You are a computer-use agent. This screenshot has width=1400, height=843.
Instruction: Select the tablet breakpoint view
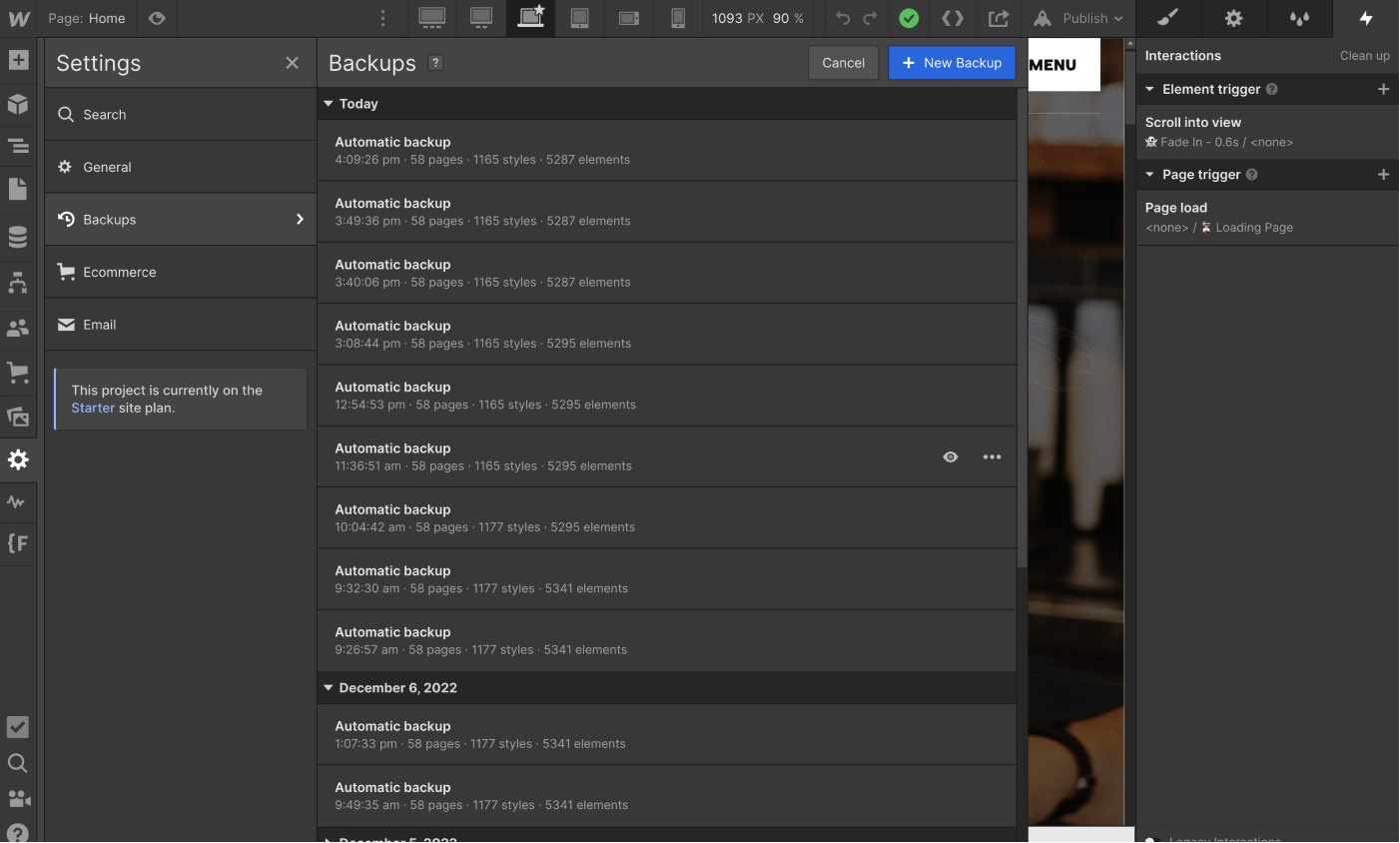580,18
